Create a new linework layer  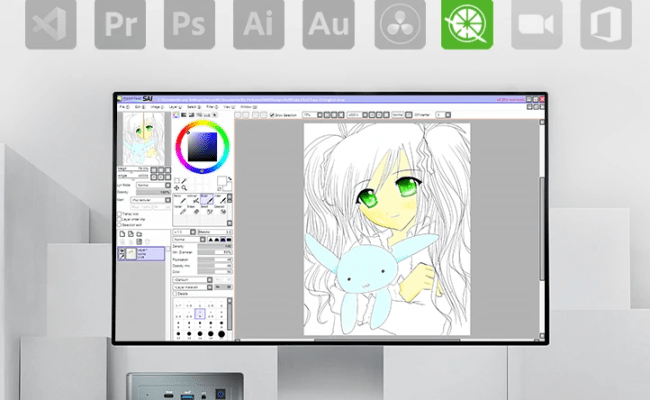pyautogui.click(x=131, y=234)
